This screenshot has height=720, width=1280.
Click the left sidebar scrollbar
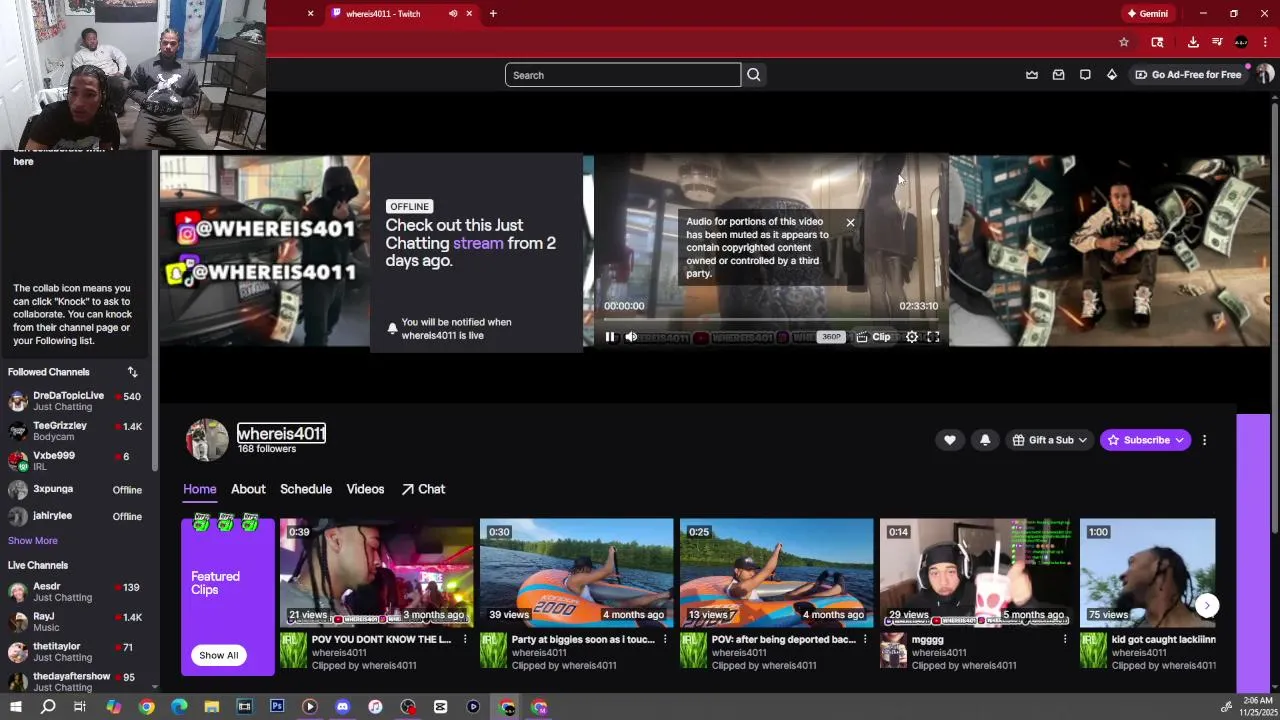pos(155,310)
